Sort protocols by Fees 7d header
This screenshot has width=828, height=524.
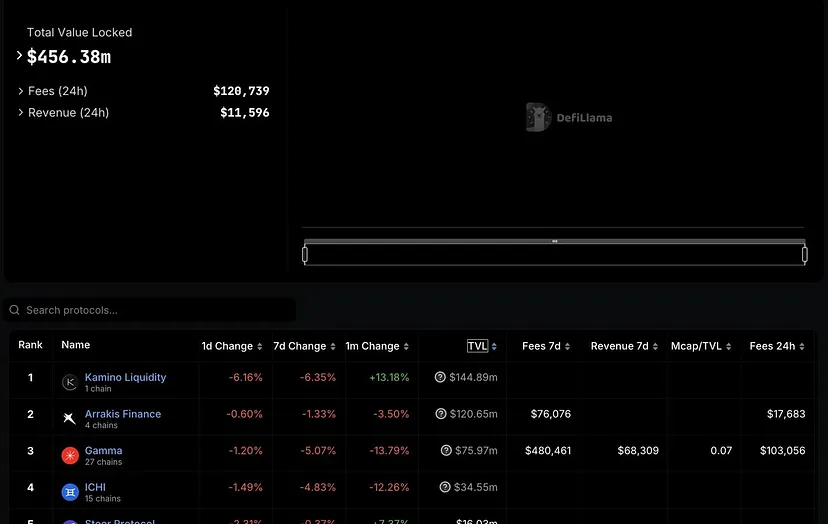[x=546, y=347]
